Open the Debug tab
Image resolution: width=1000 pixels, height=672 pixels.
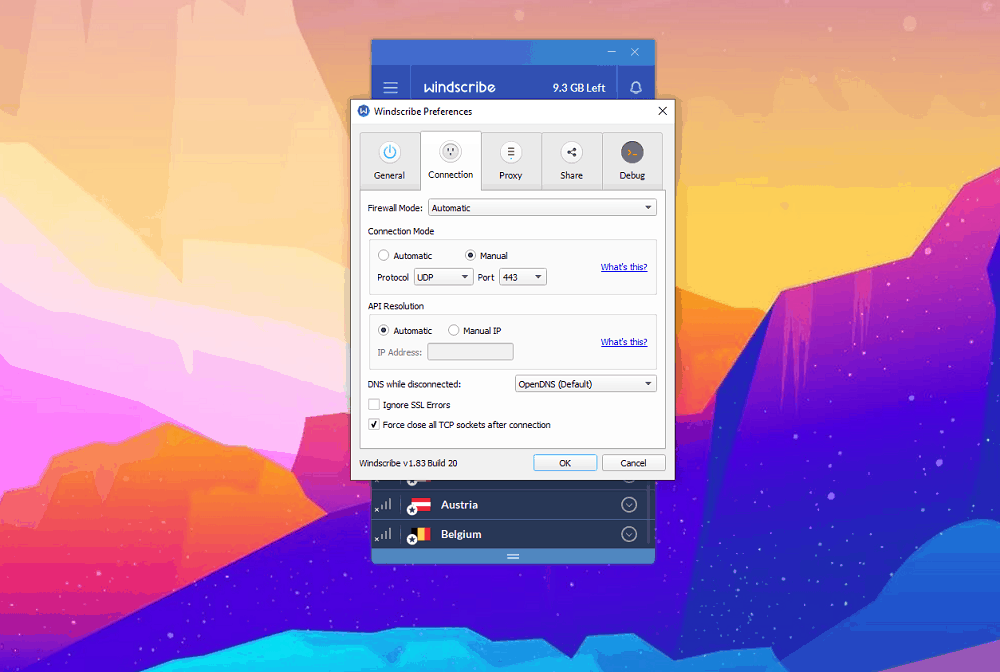point(632,161)
